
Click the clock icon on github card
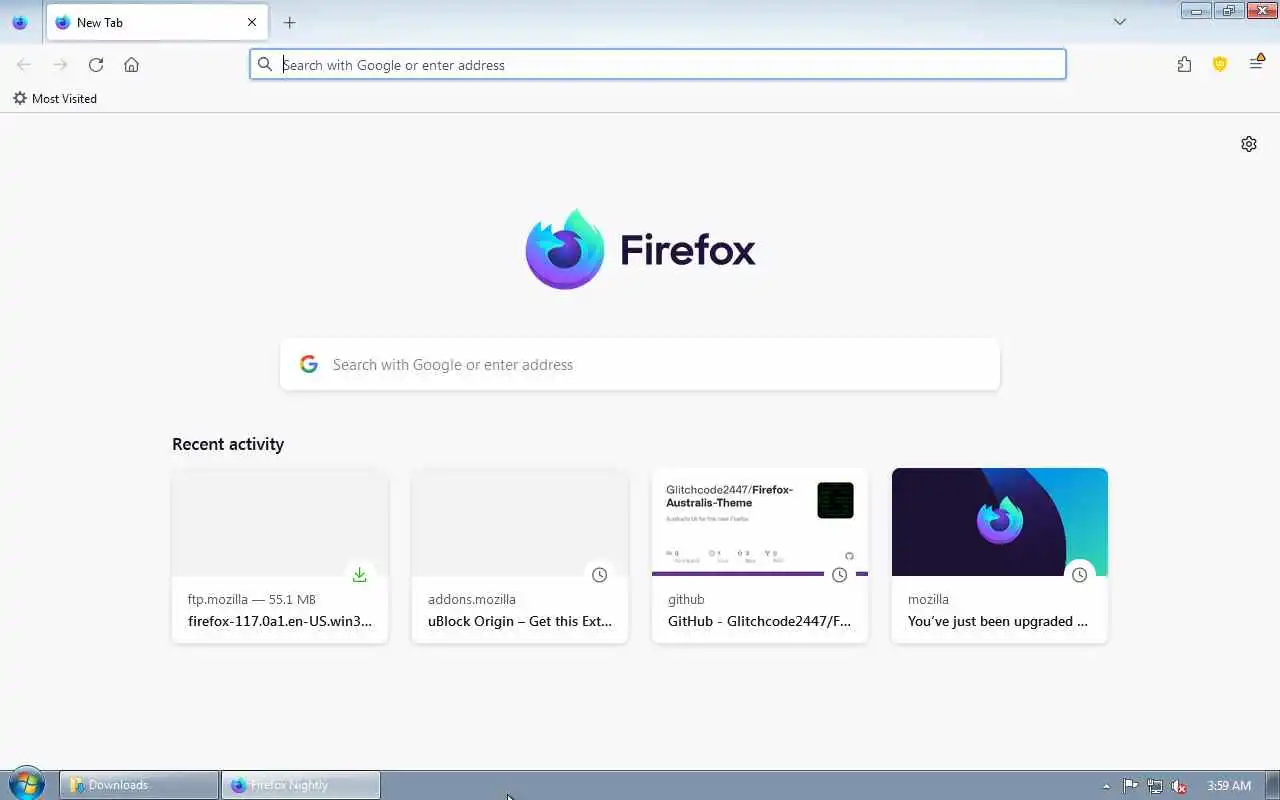[839, 575]
